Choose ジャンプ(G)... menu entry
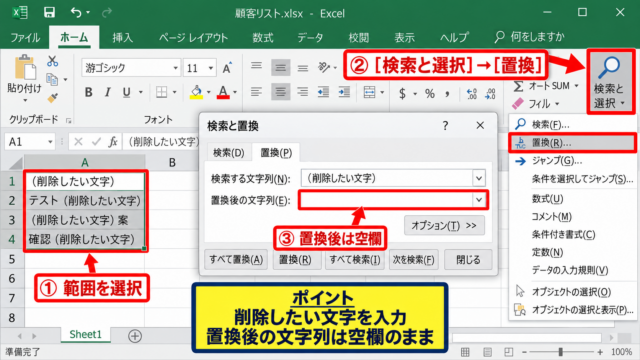 click(572, 161)
